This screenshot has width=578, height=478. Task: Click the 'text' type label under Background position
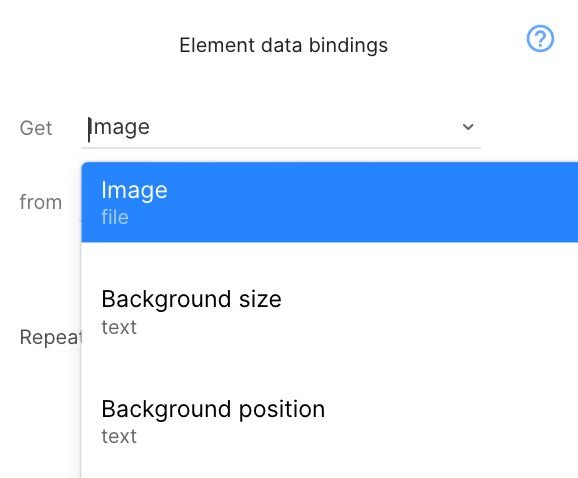tap(119, 436)
